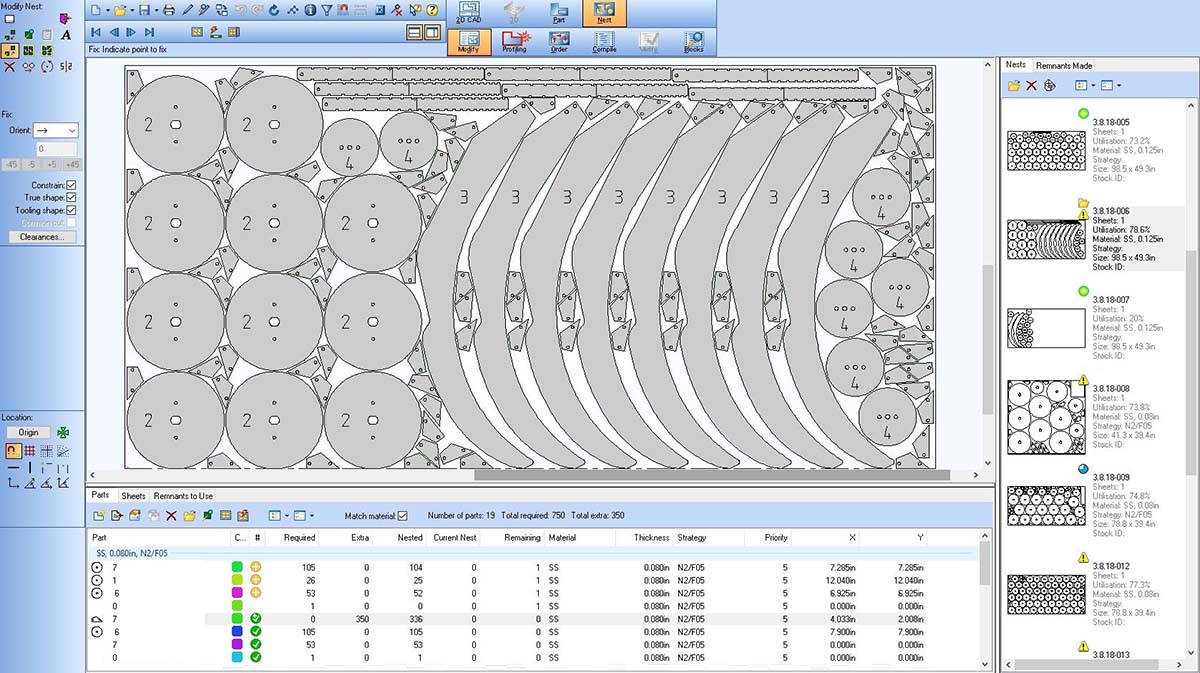Open the Orient dropdown
Viewport: 1200px width, 673px height.
point(56,130)
